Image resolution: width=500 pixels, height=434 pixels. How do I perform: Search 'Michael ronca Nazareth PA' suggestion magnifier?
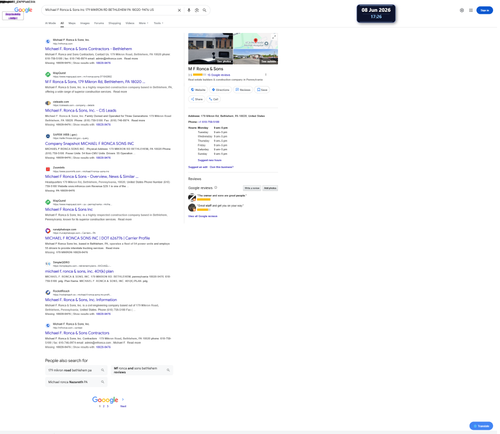pos(102,382)
